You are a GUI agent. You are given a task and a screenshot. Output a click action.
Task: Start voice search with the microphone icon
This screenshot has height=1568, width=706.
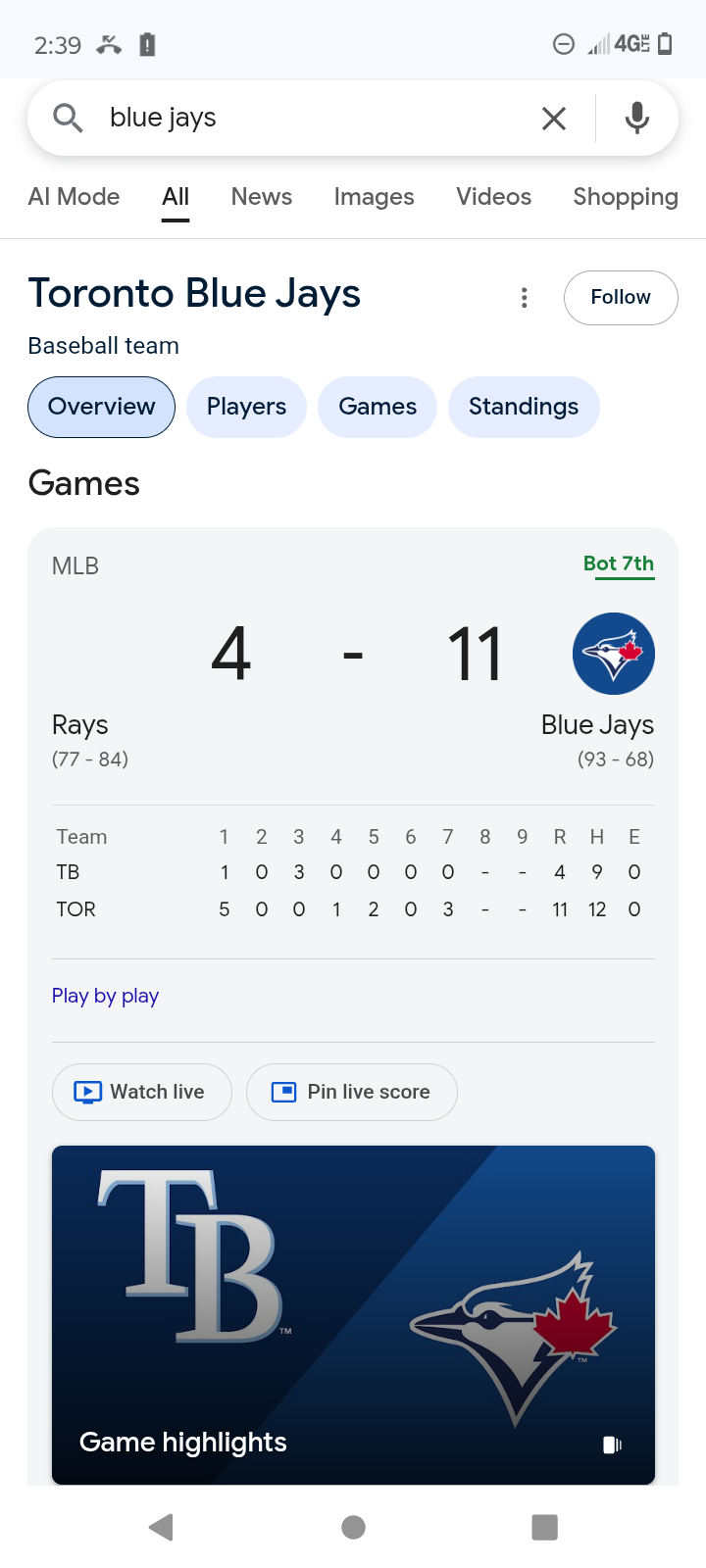tap(637, 118)
